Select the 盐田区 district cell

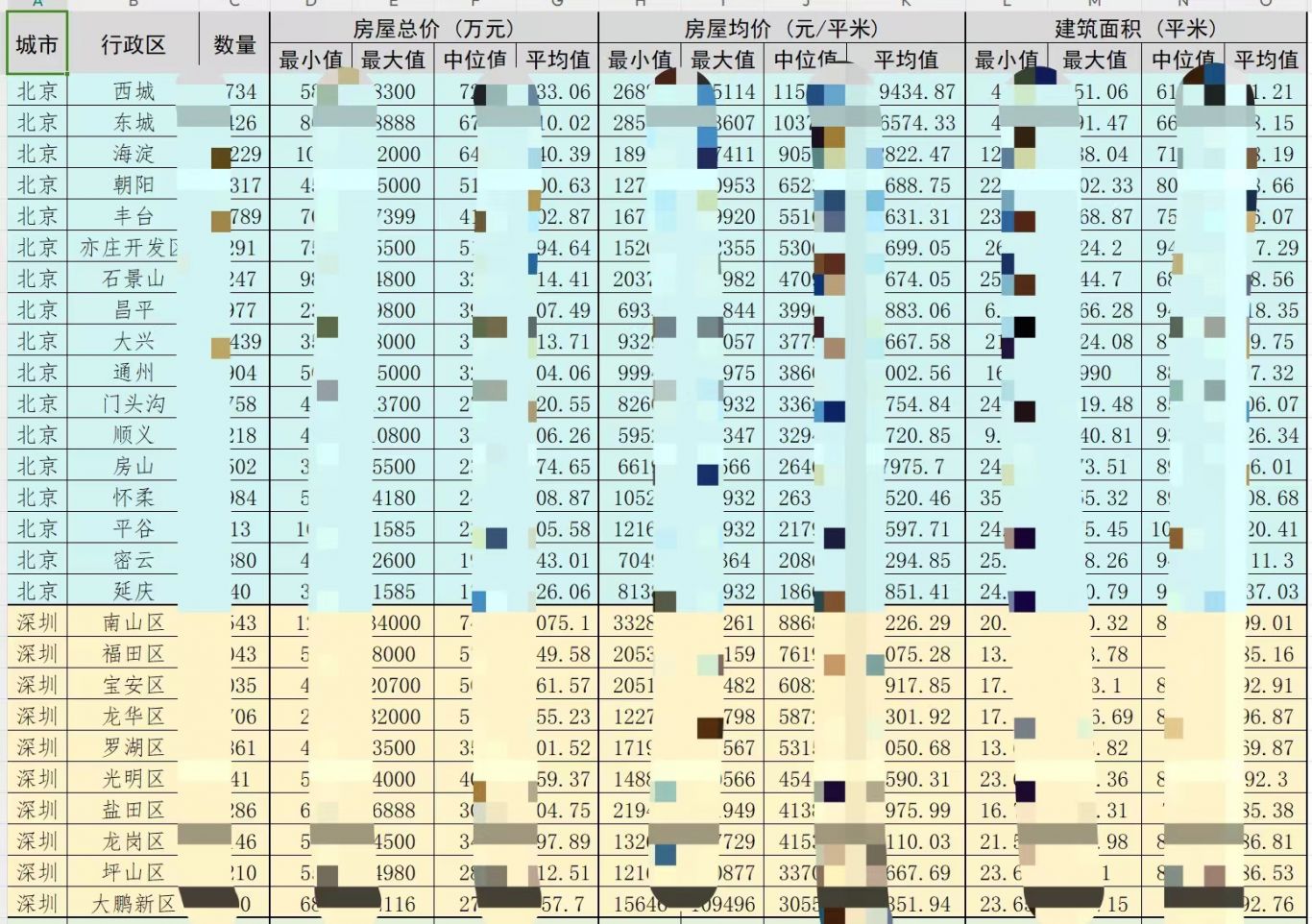(x=134, y=810)
